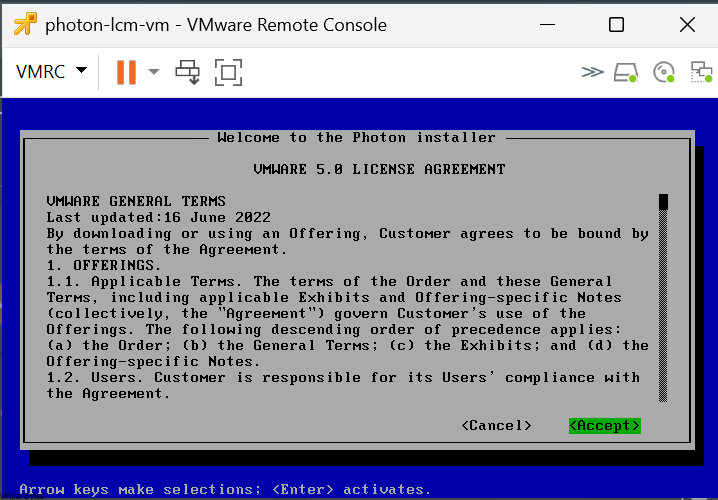Open the VMRC menu dropdown

[x=51, y=71]
